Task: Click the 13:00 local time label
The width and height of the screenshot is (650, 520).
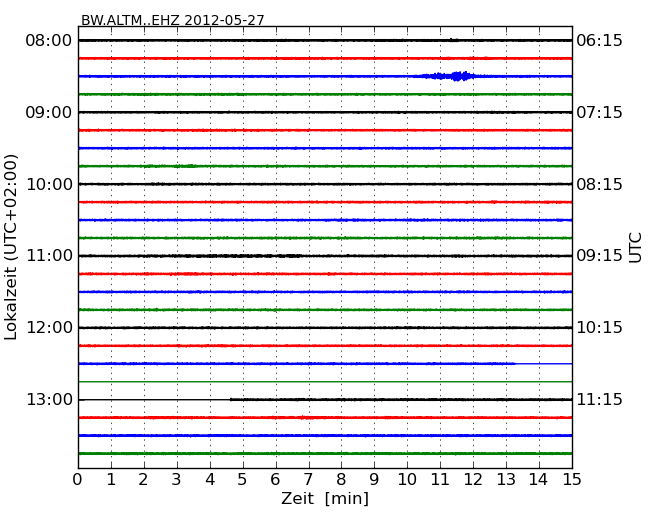Action: 49,399
